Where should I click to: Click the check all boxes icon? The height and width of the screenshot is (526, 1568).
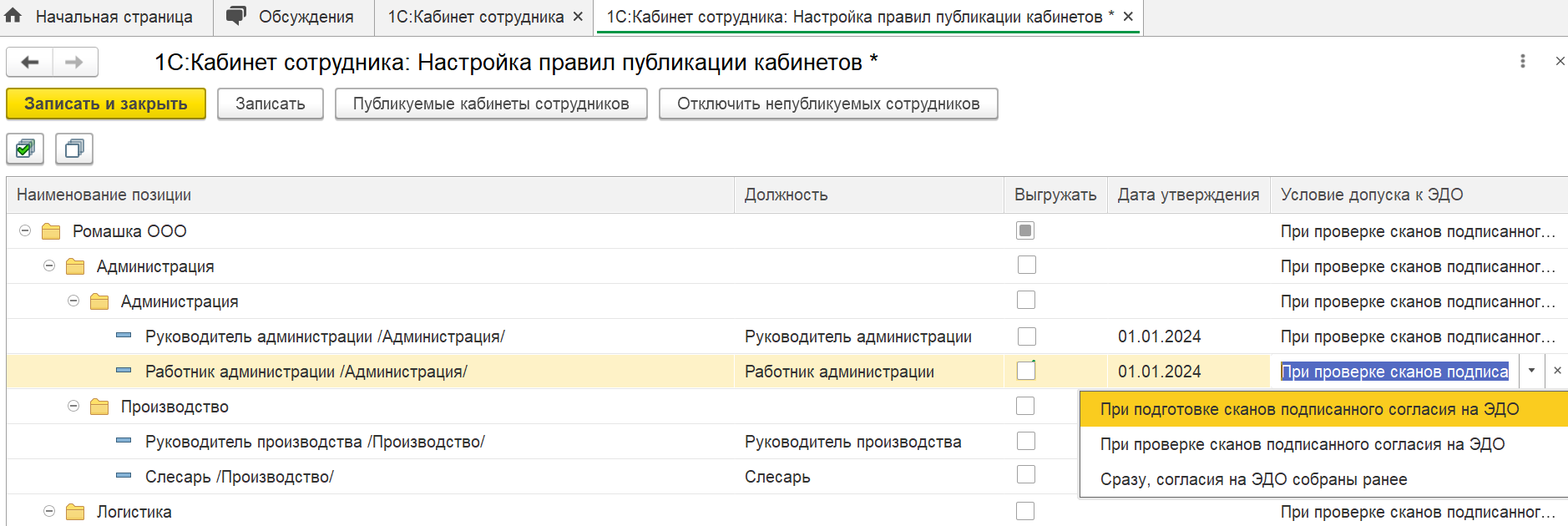click(25, 149)
